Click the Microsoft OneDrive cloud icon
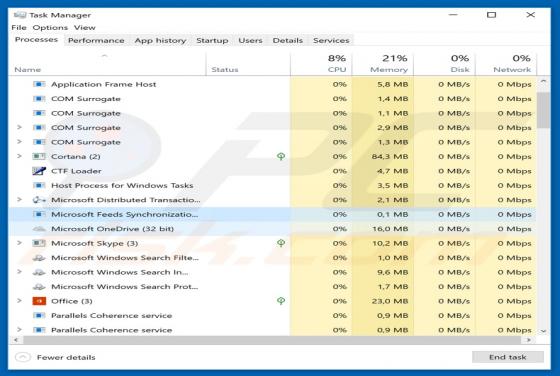 39,229
